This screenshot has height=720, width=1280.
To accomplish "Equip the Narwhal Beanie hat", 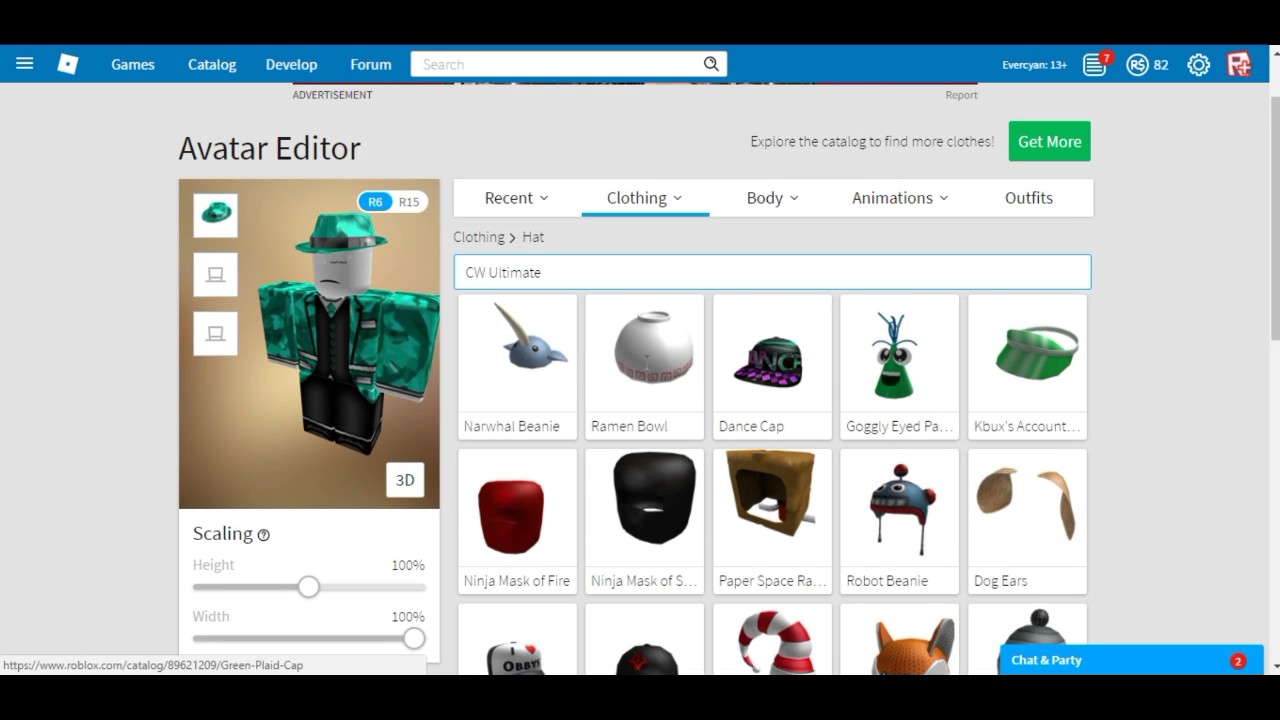I will (x=518, y=353).
